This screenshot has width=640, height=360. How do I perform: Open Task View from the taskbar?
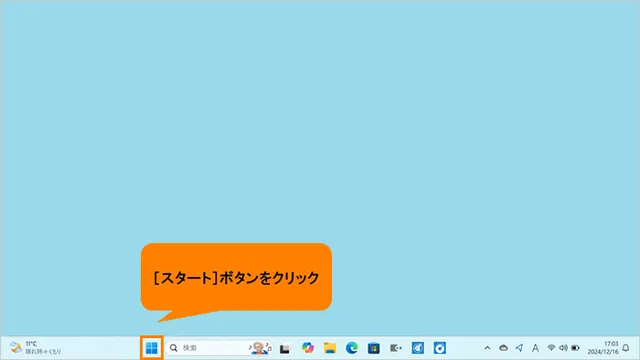pos(285,348)
